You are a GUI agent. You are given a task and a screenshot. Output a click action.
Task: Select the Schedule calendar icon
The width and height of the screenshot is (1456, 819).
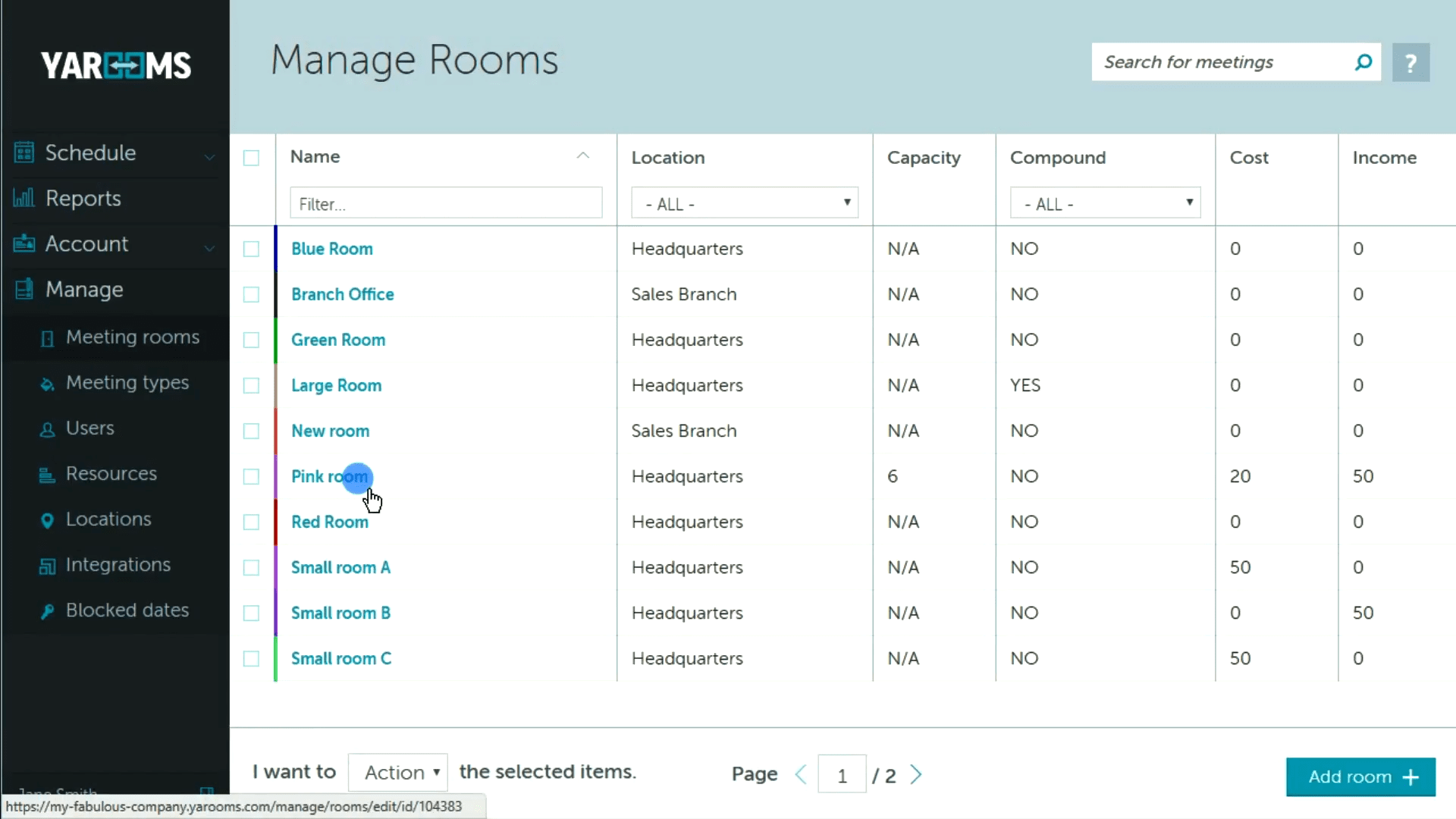pos(24,152)
